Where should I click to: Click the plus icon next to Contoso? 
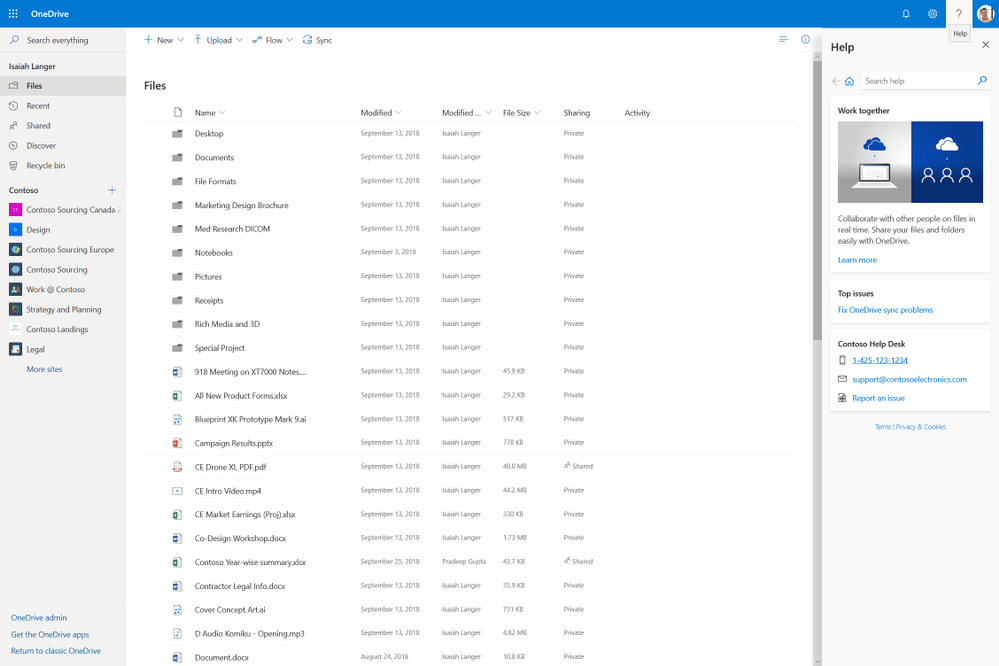112,190
